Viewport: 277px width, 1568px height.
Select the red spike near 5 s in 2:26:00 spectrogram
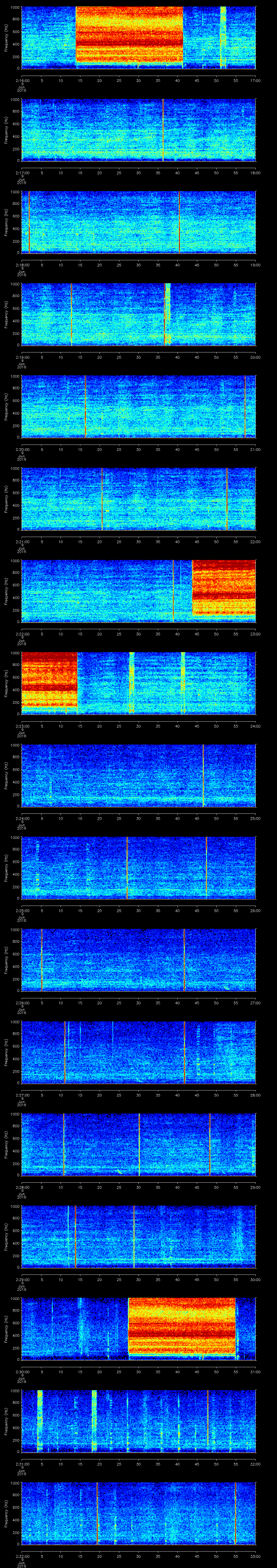coord(41,960)
